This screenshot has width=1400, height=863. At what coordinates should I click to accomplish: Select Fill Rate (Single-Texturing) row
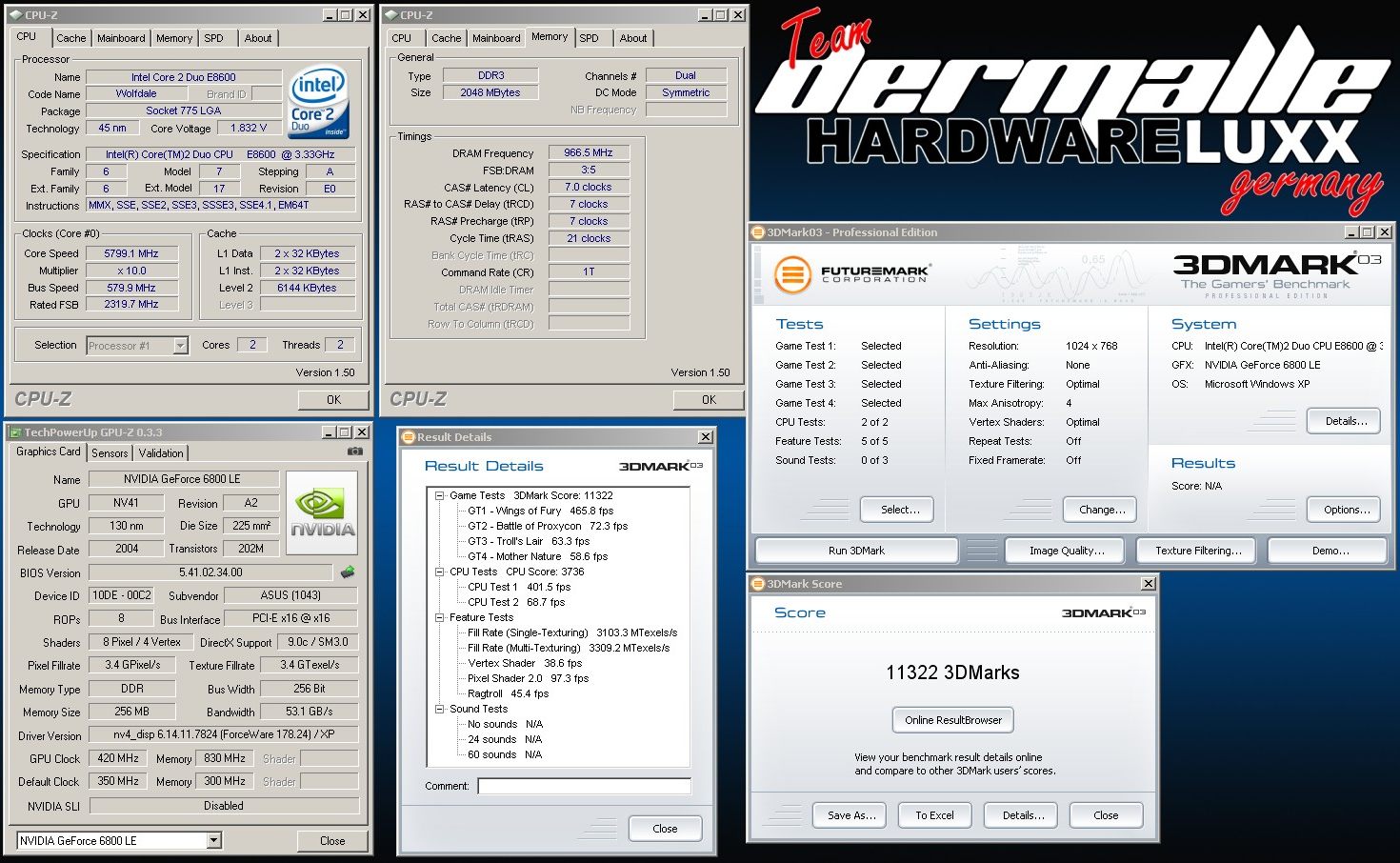[572, 632]
